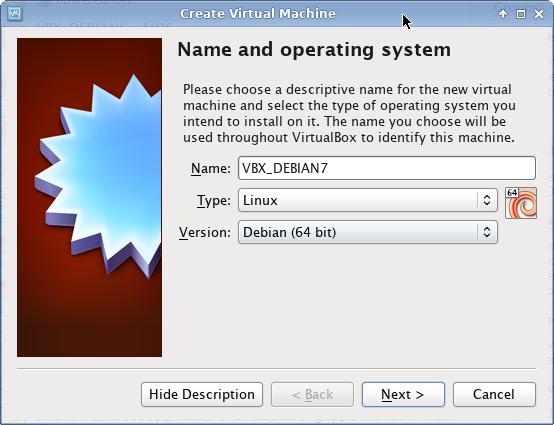The height and width of the screenshot is (425, 554).
Task: Click the 'Create Virtual Machine' title text
Action: click(258, 13)
